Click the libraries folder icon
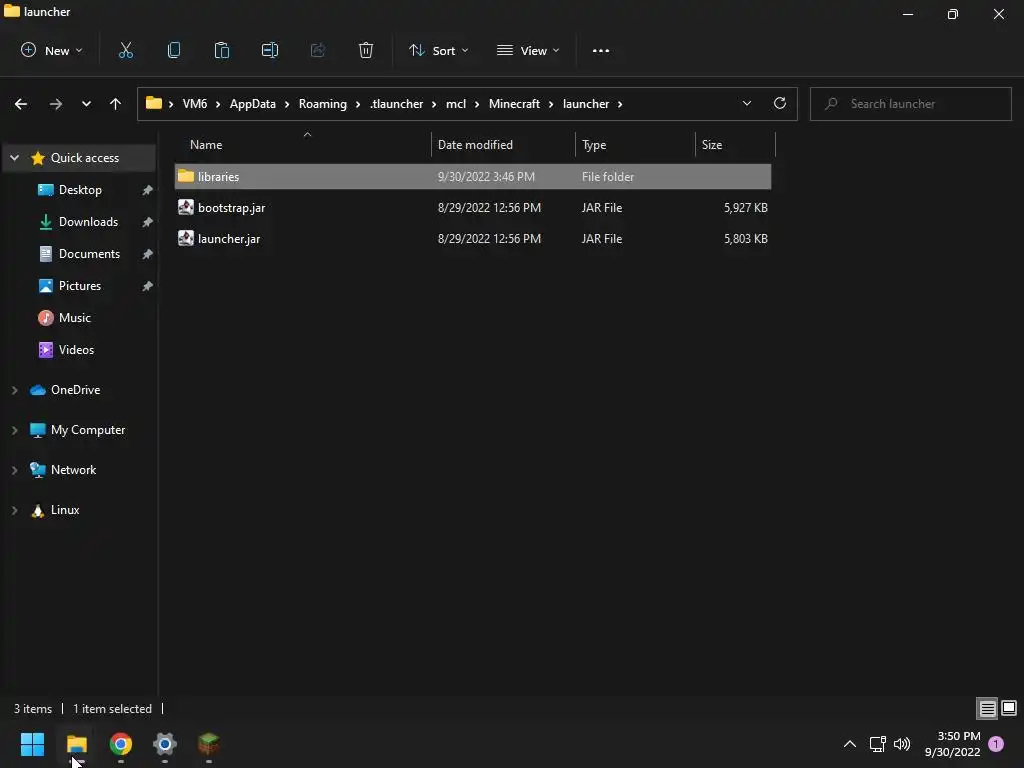The image size is (1024, 768). [x=186, y=176]
